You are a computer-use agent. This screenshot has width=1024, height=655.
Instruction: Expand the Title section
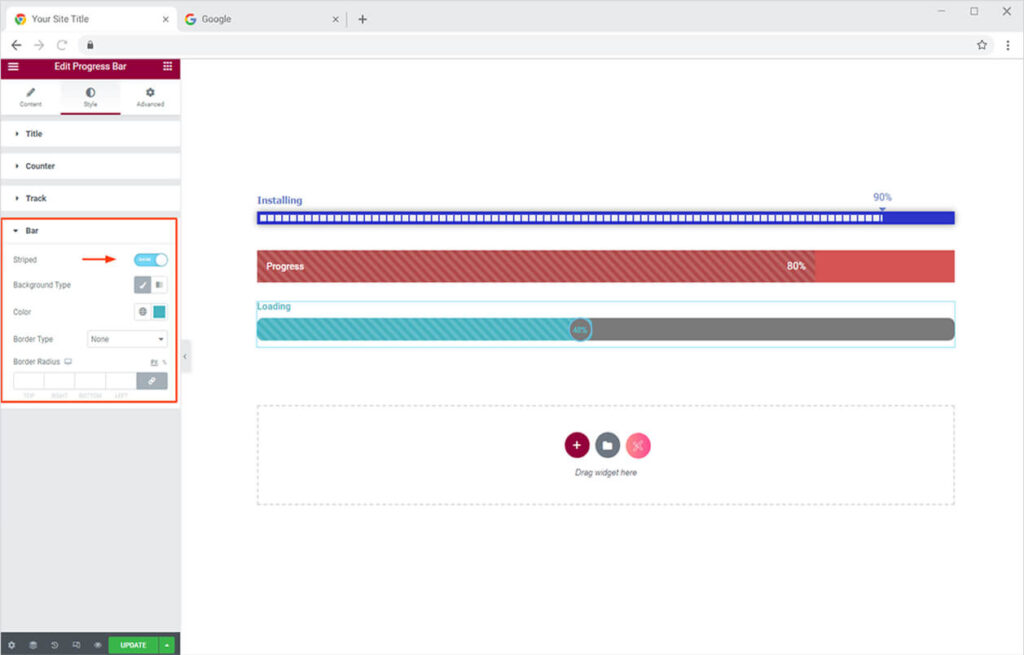(x=34, y=134)
